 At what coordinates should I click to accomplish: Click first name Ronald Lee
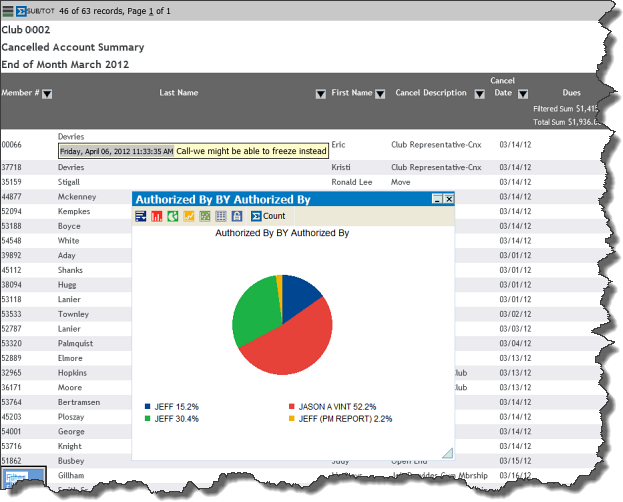[352, 182]
